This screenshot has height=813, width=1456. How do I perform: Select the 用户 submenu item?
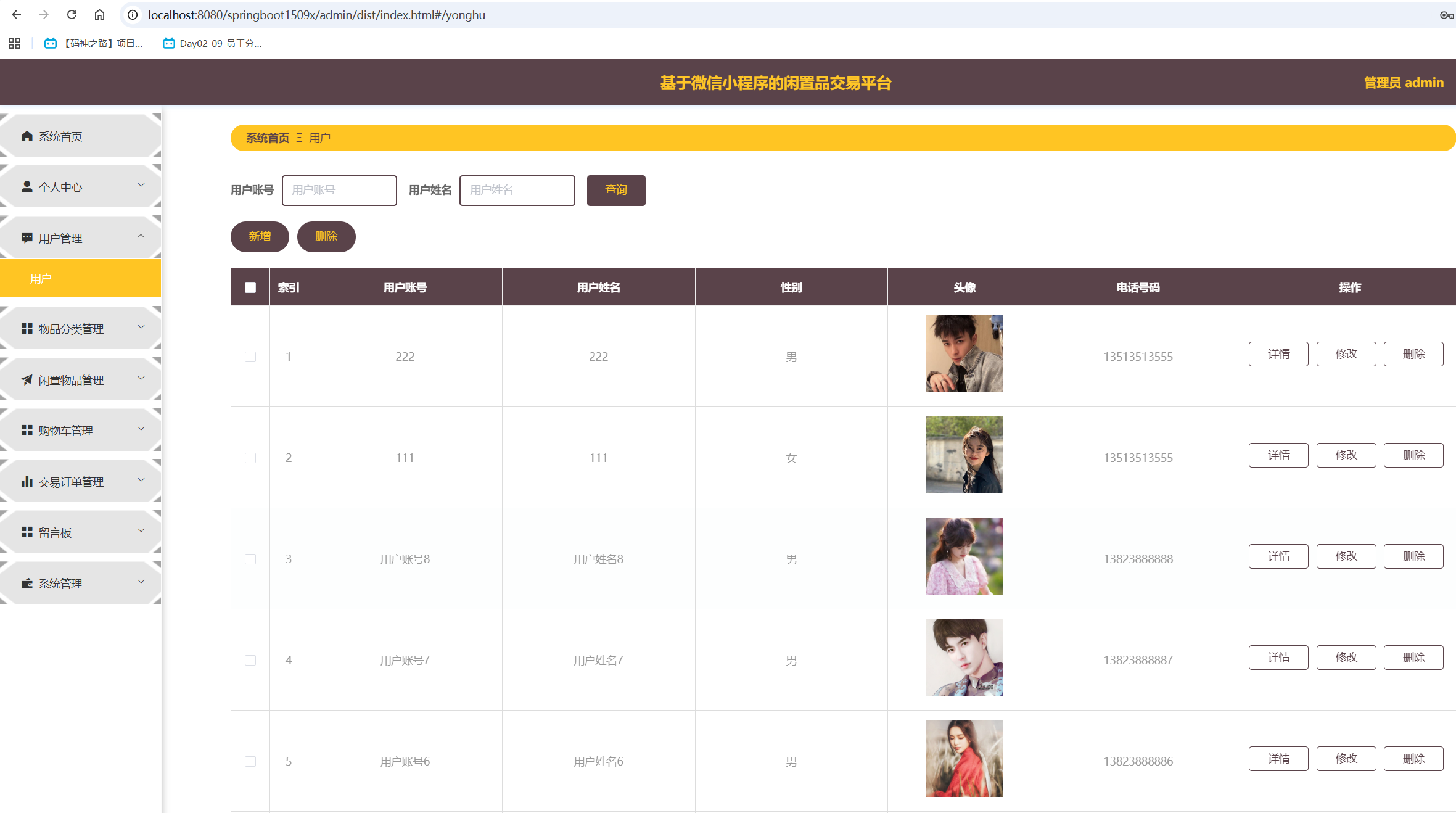(x=80, y=279)
